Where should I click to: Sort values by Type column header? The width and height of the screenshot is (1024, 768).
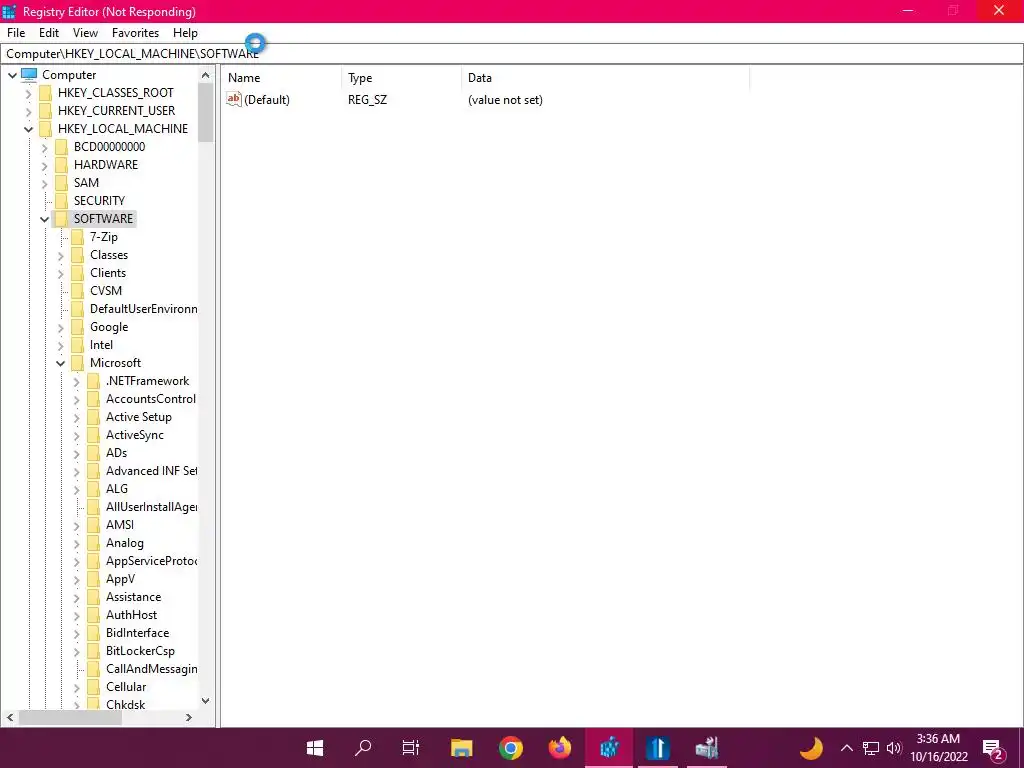click(401, 78)
